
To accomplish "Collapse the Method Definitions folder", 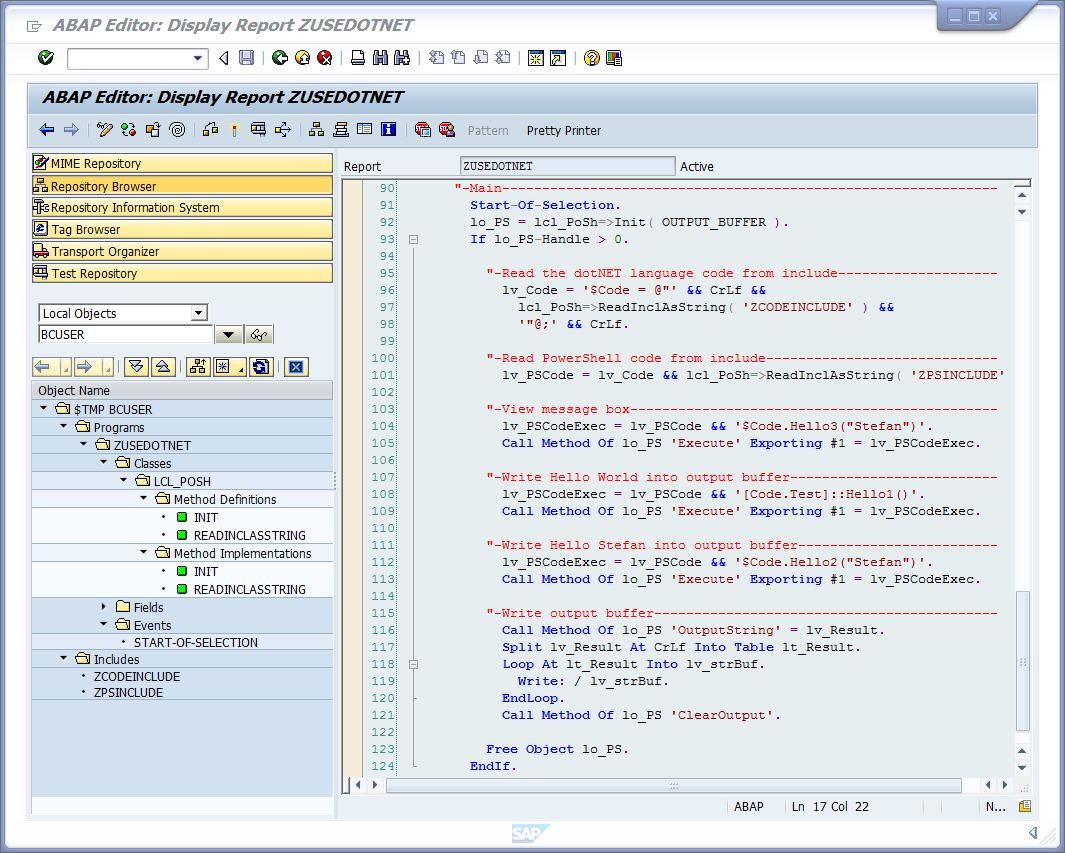I will click(x=143, y=499).
